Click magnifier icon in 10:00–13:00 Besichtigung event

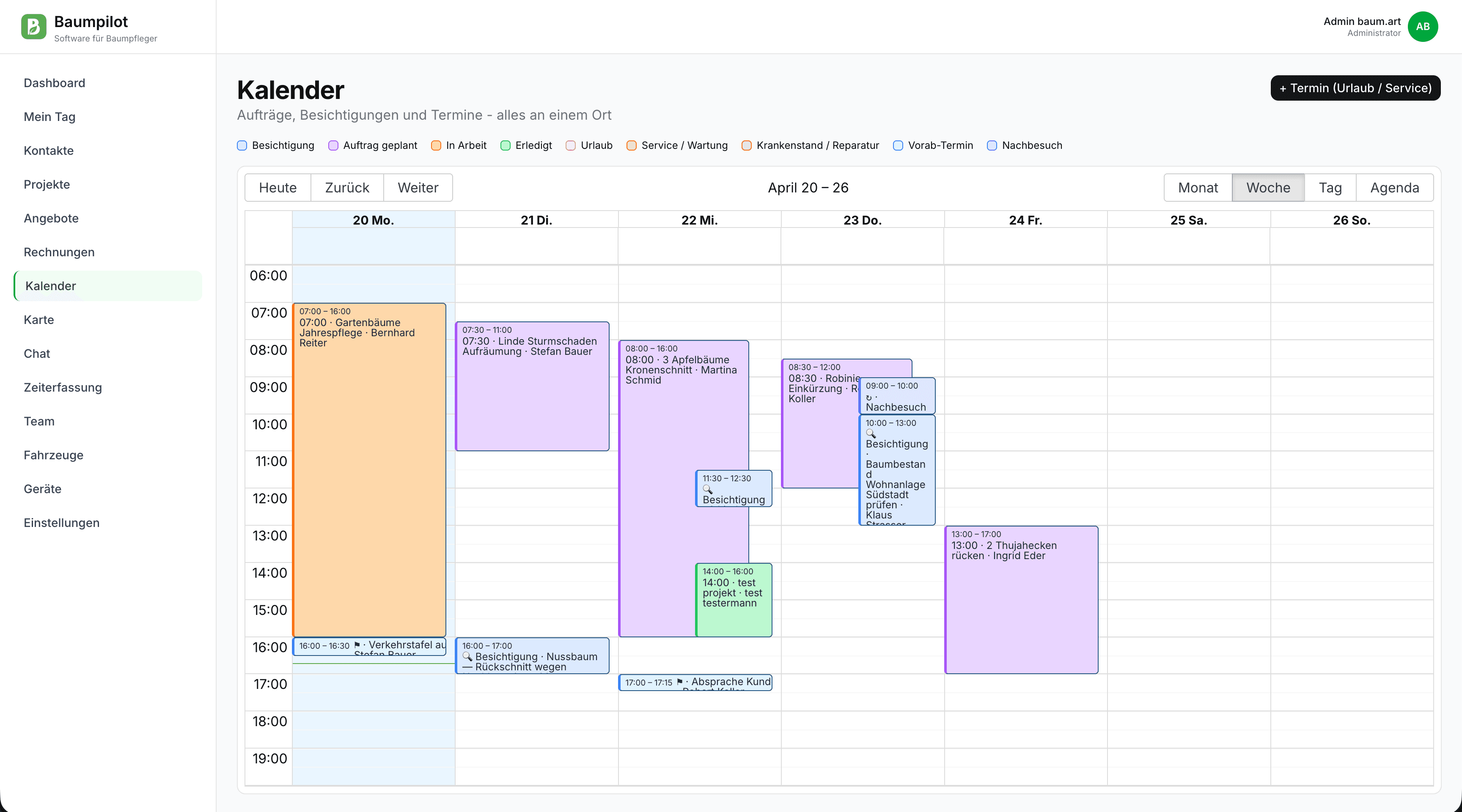(871, 433)
